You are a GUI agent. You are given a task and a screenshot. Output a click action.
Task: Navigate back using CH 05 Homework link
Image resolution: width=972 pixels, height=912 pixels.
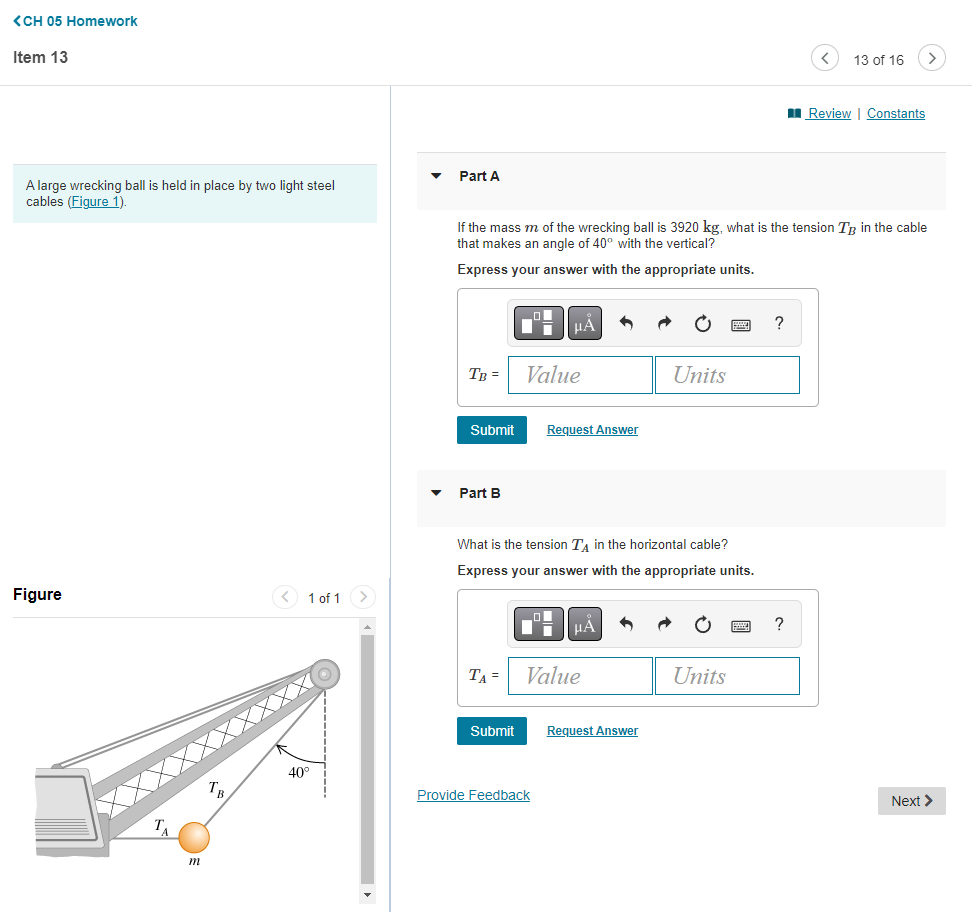point(75,20)
